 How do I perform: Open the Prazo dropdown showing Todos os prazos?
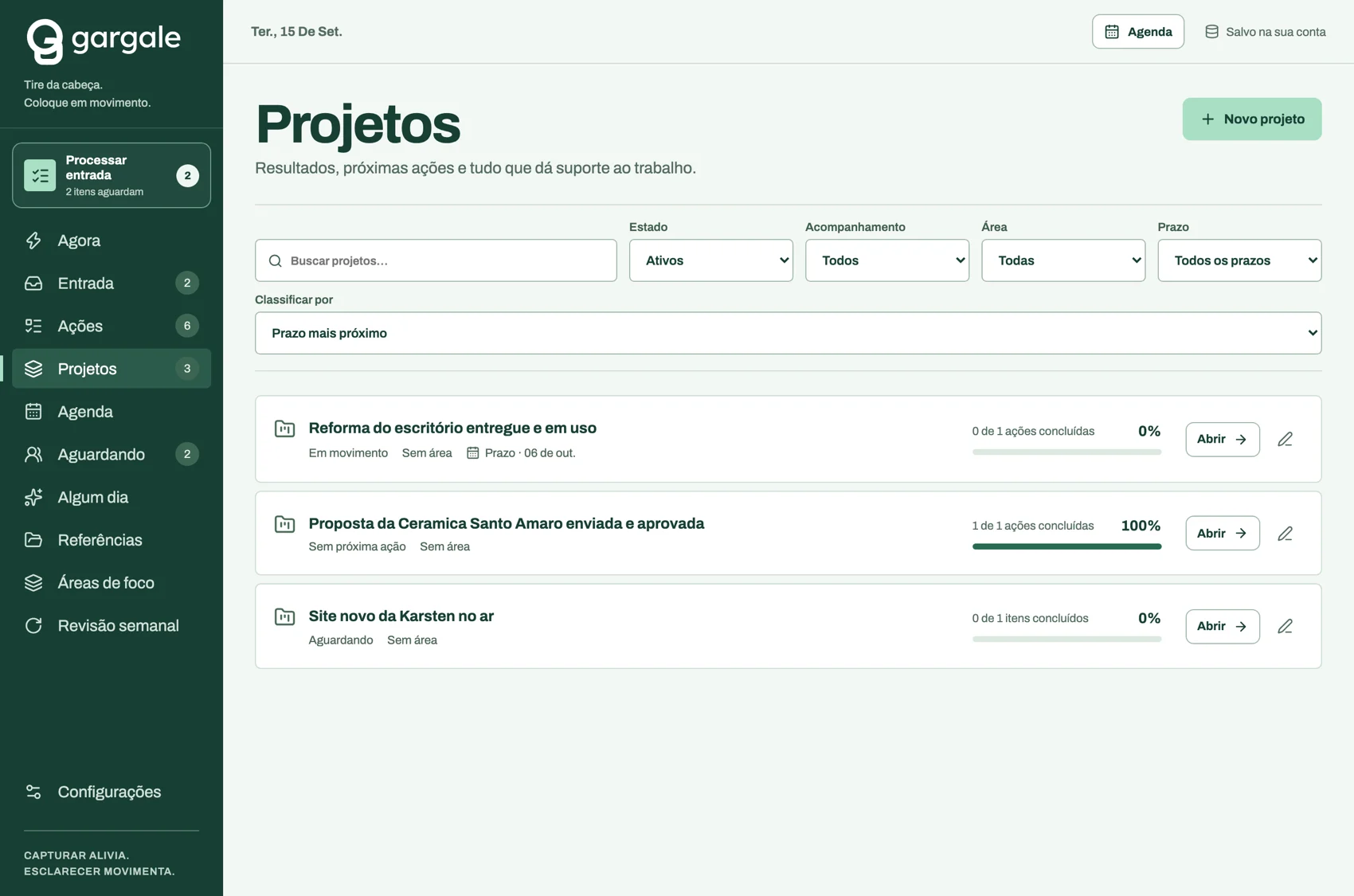point(1239,260)
